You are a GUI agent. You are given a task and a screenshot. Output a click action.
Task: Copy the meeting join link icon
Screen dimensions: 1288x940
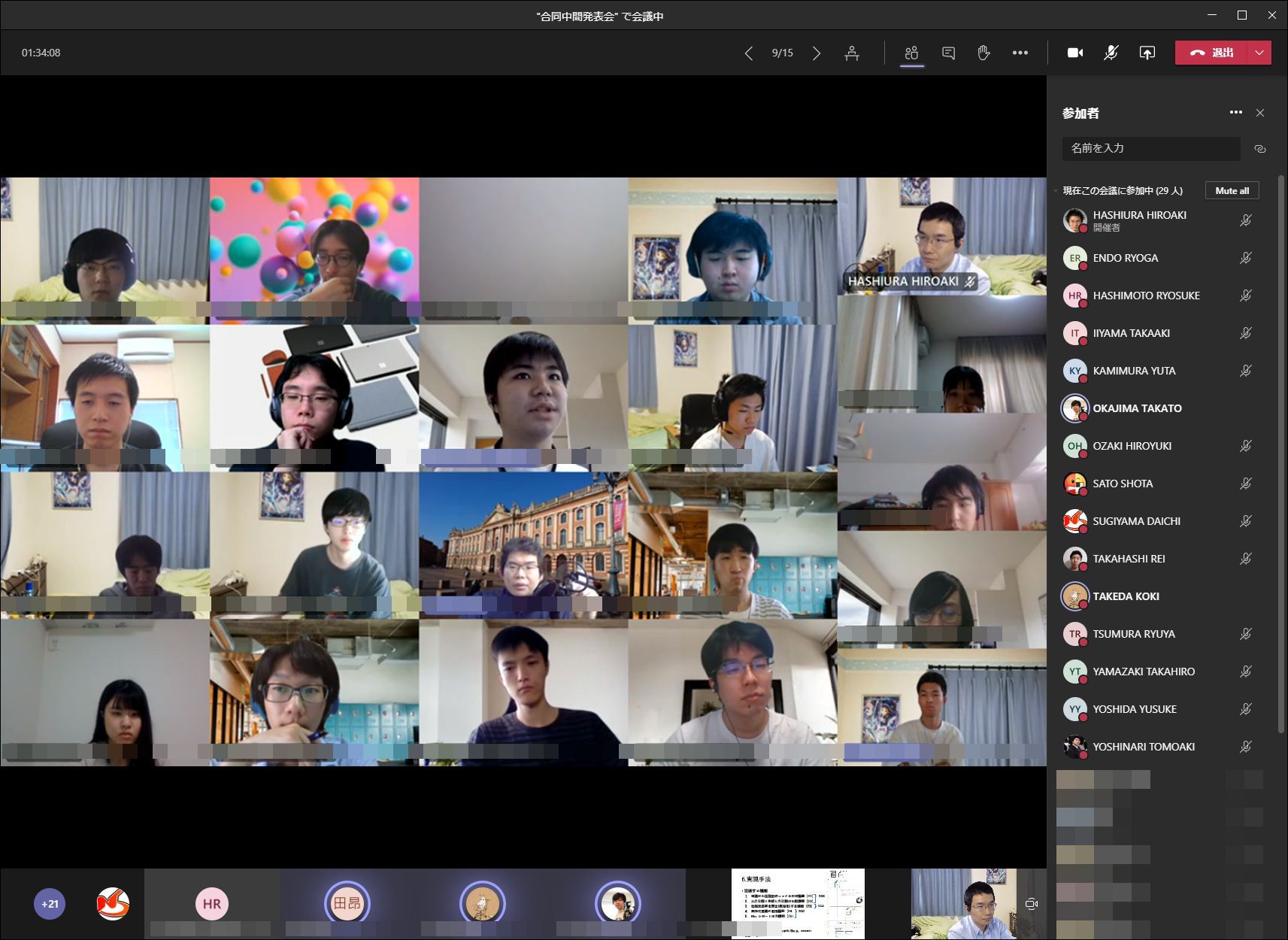point(1260,149)
